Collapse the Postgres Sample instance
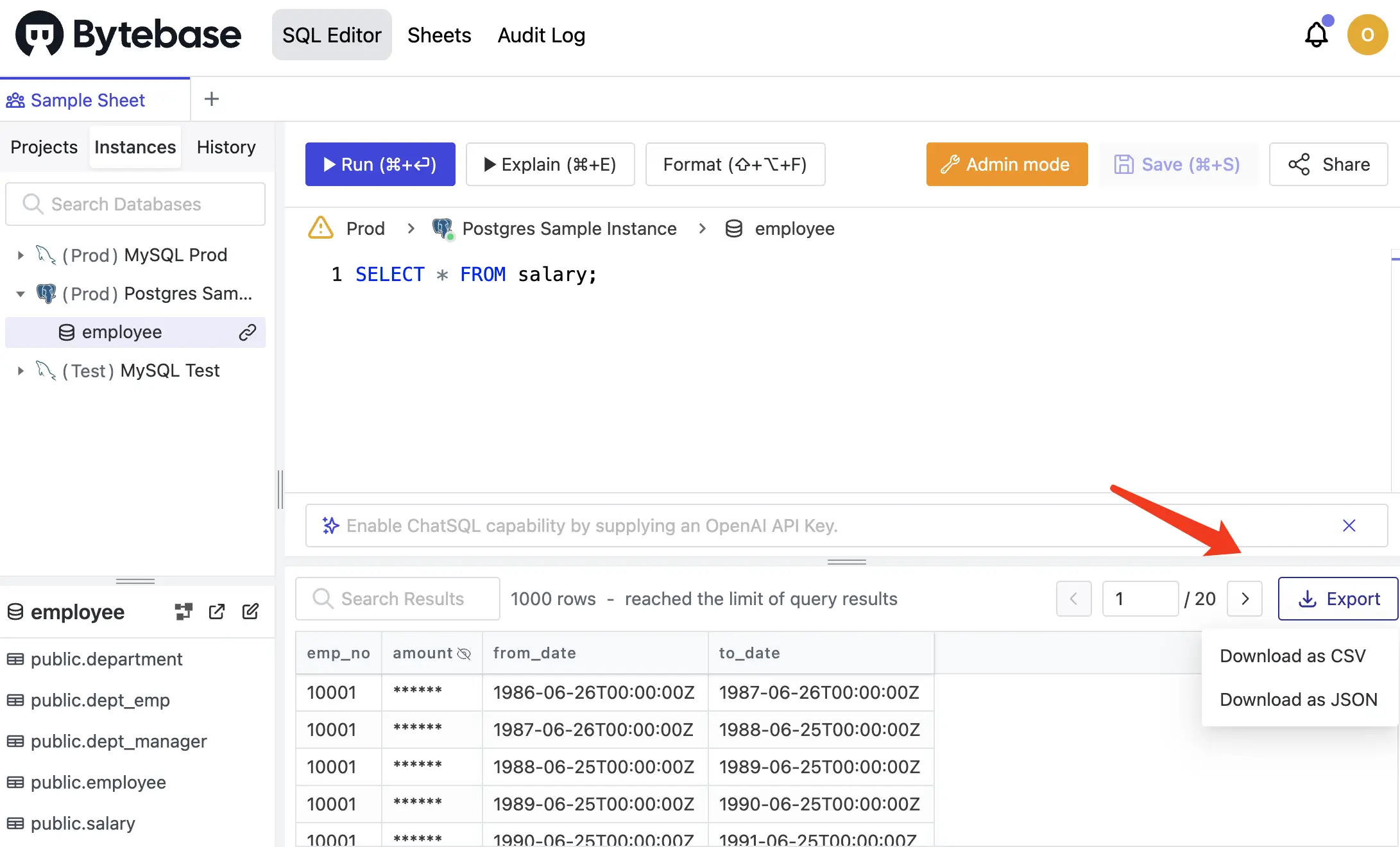Image resolution: width=1400 pixels, height=847 pixels. 21,293
